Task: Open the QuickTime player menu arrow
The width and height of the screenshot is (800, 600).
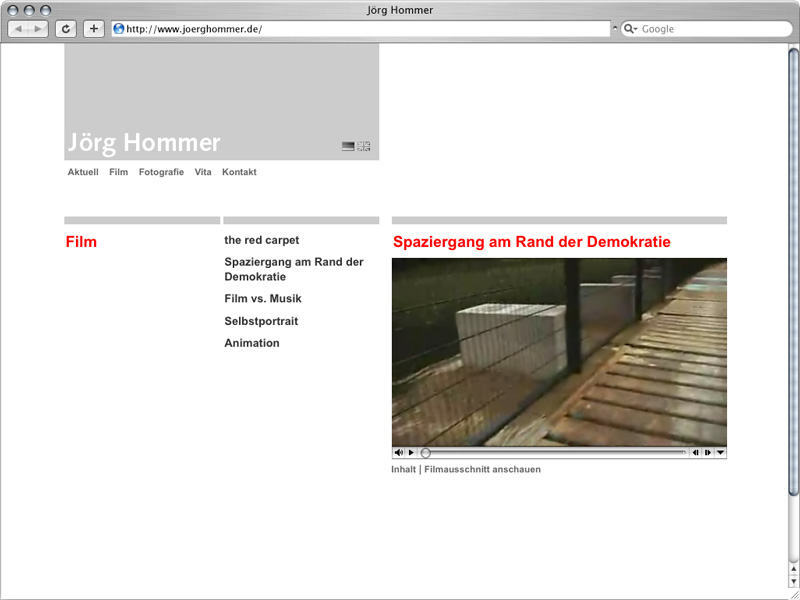Action: [x=720, y=453]
